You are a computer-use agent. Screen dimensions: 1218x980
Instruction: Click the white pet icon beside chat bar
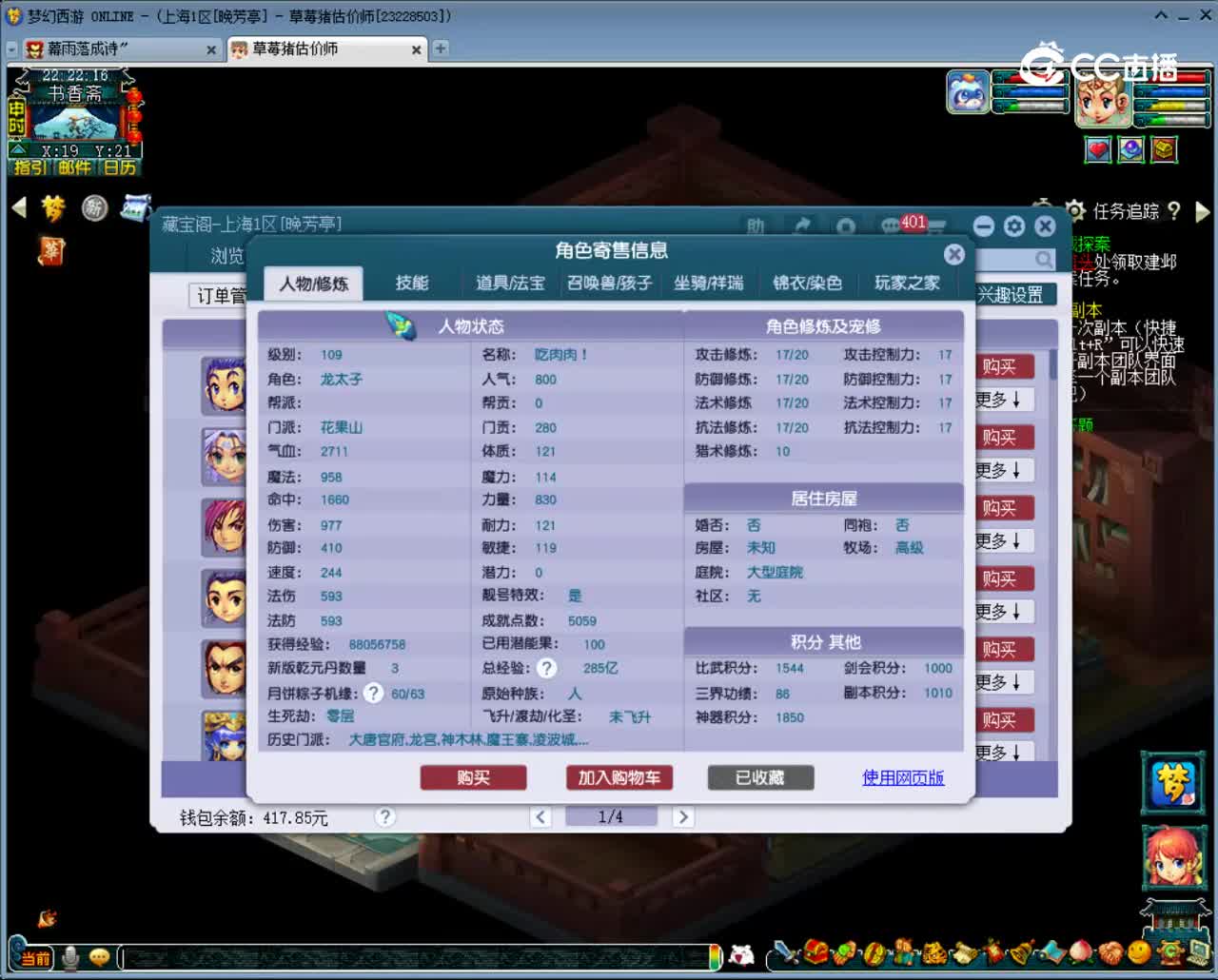pos(741,954)
